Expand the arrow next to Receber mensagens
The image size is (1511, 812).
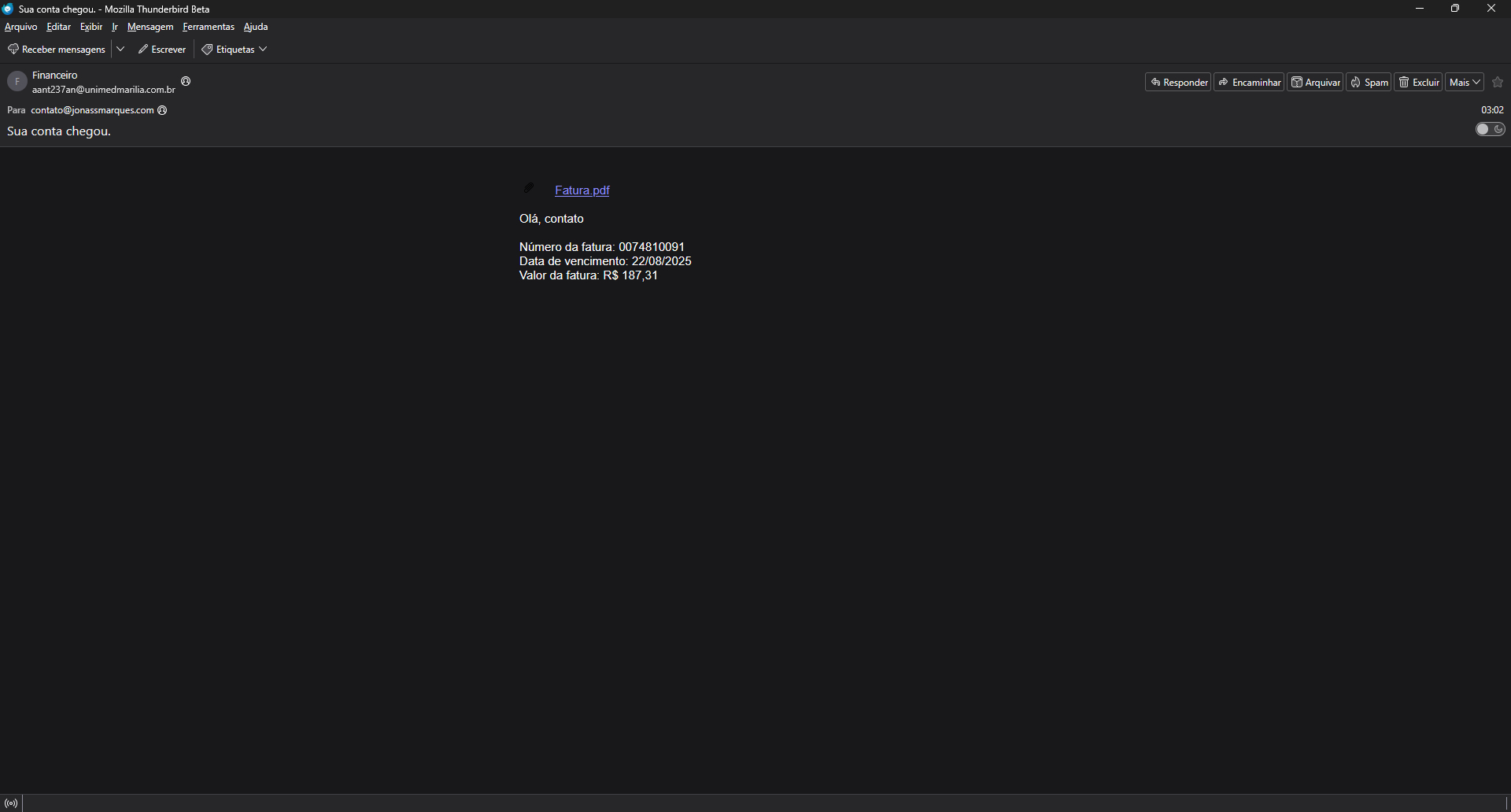120,50
